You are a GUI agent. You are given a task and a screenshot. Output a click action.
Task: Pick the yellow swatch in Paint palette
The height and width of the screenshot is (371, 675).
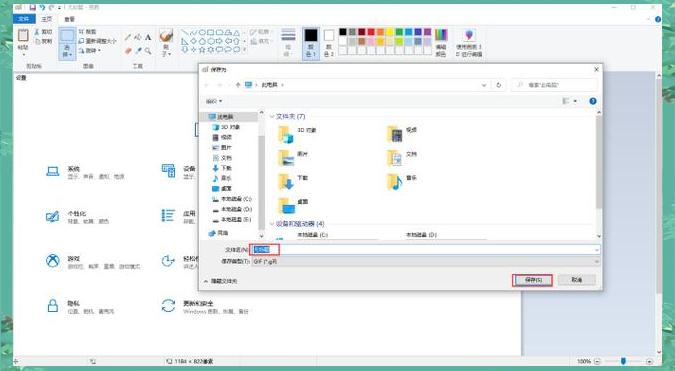point(390,32)
